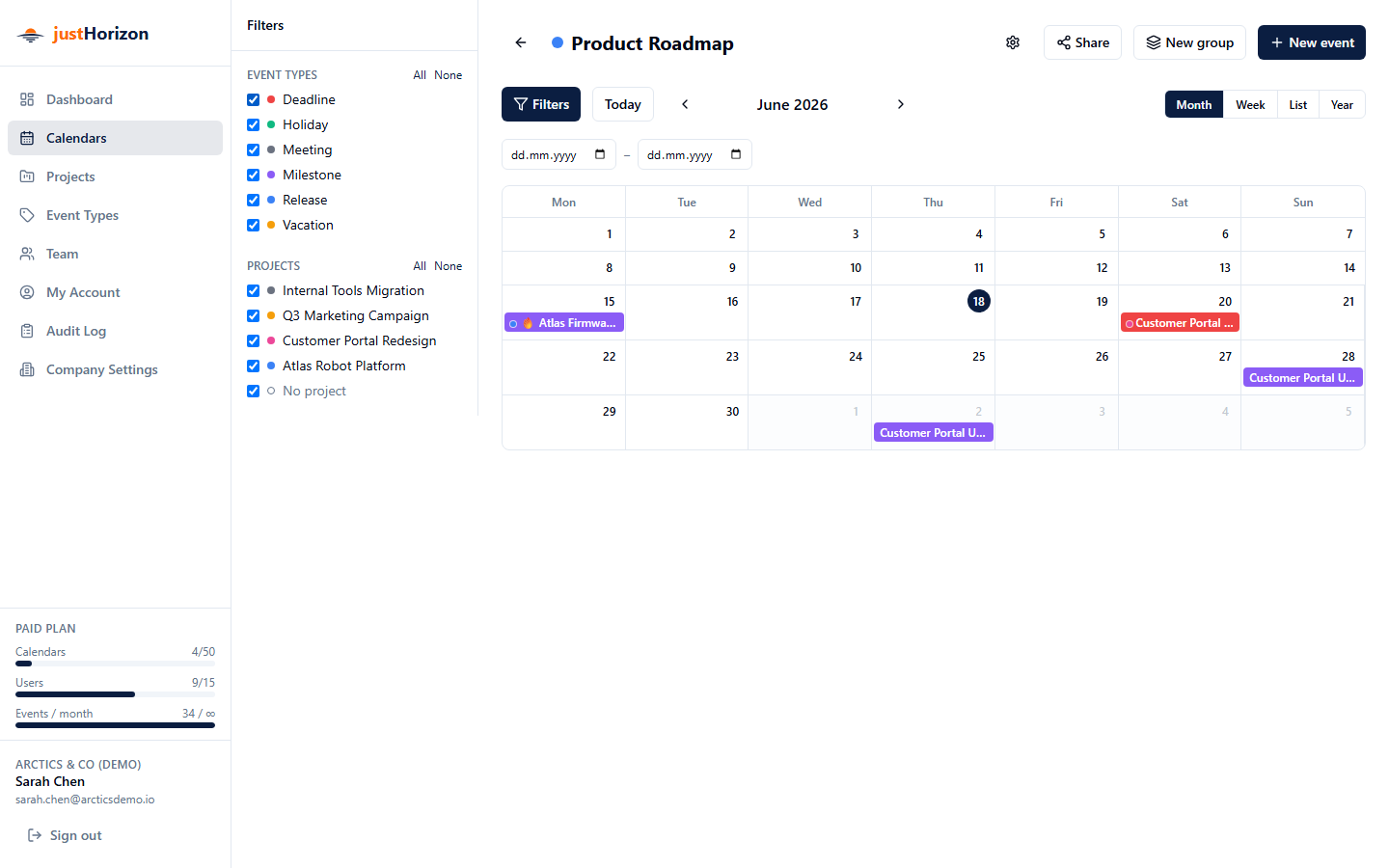Click the Calendars usage progress bar
The width and height of the screenshot is (1389, 868).
[115, 664]
